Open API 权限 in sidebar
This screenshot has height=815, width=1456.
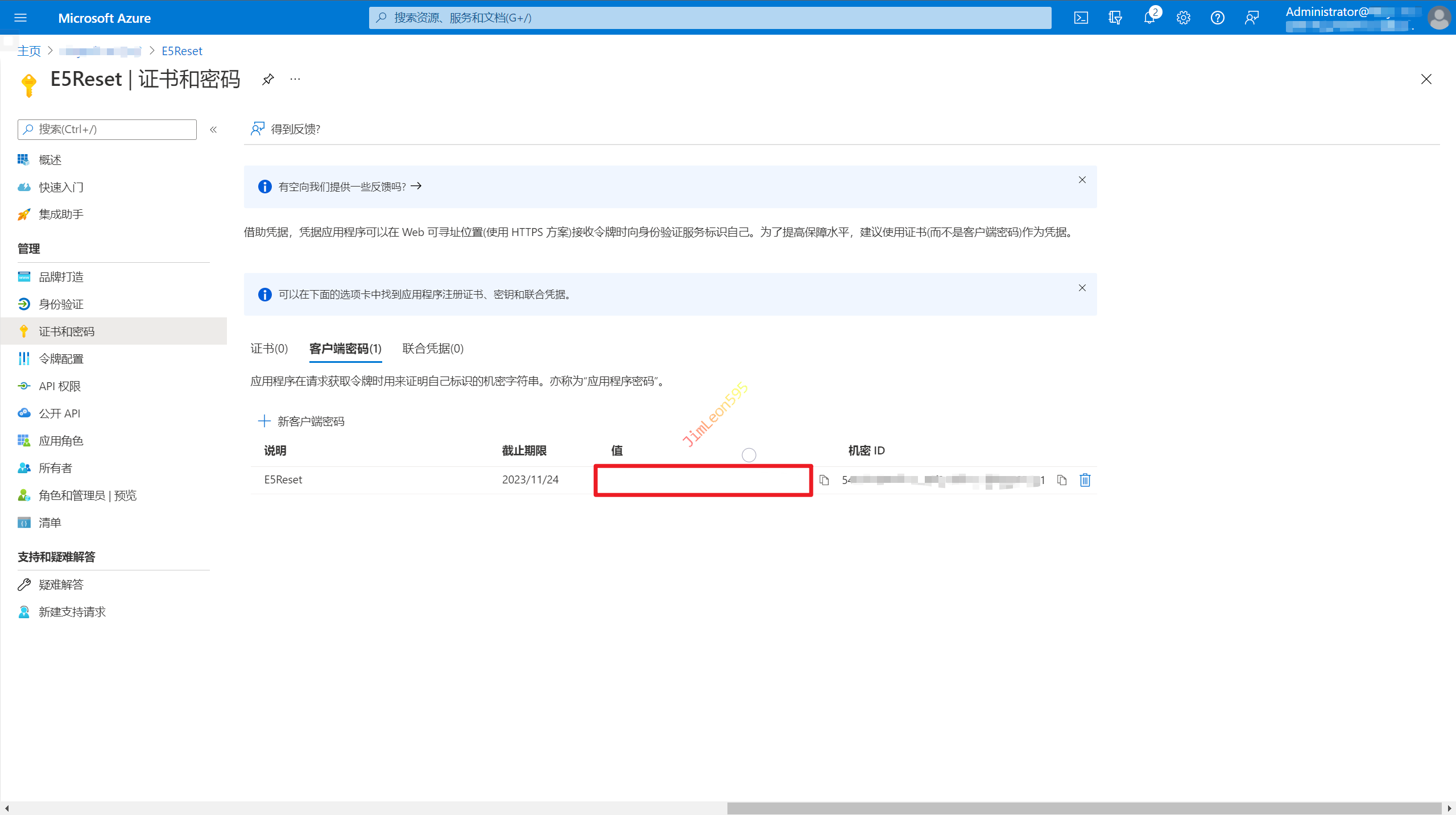click(x=60, y=386)
